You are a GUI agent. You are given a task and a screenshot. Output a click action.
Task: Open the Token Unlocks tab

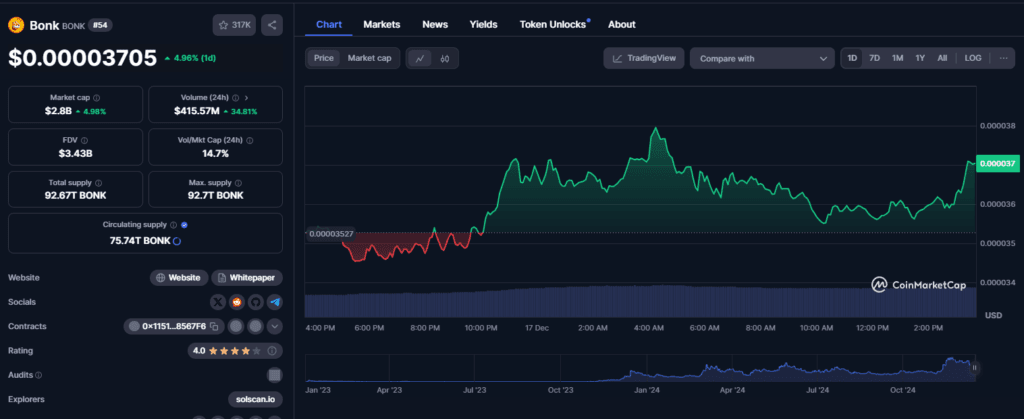coord(554,24)
